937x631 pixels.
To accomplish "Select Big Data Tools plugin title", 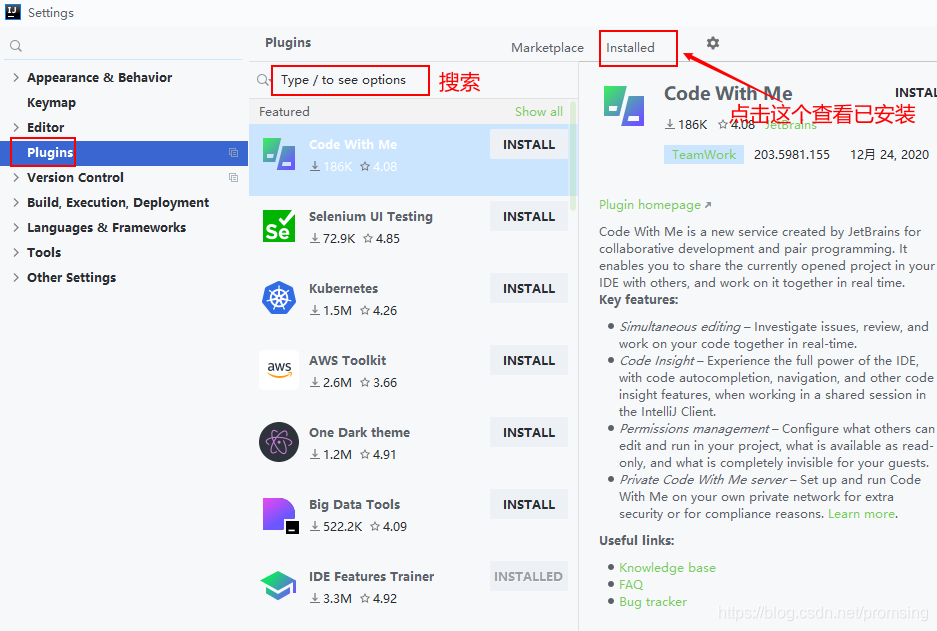I will tap(354, 505).
